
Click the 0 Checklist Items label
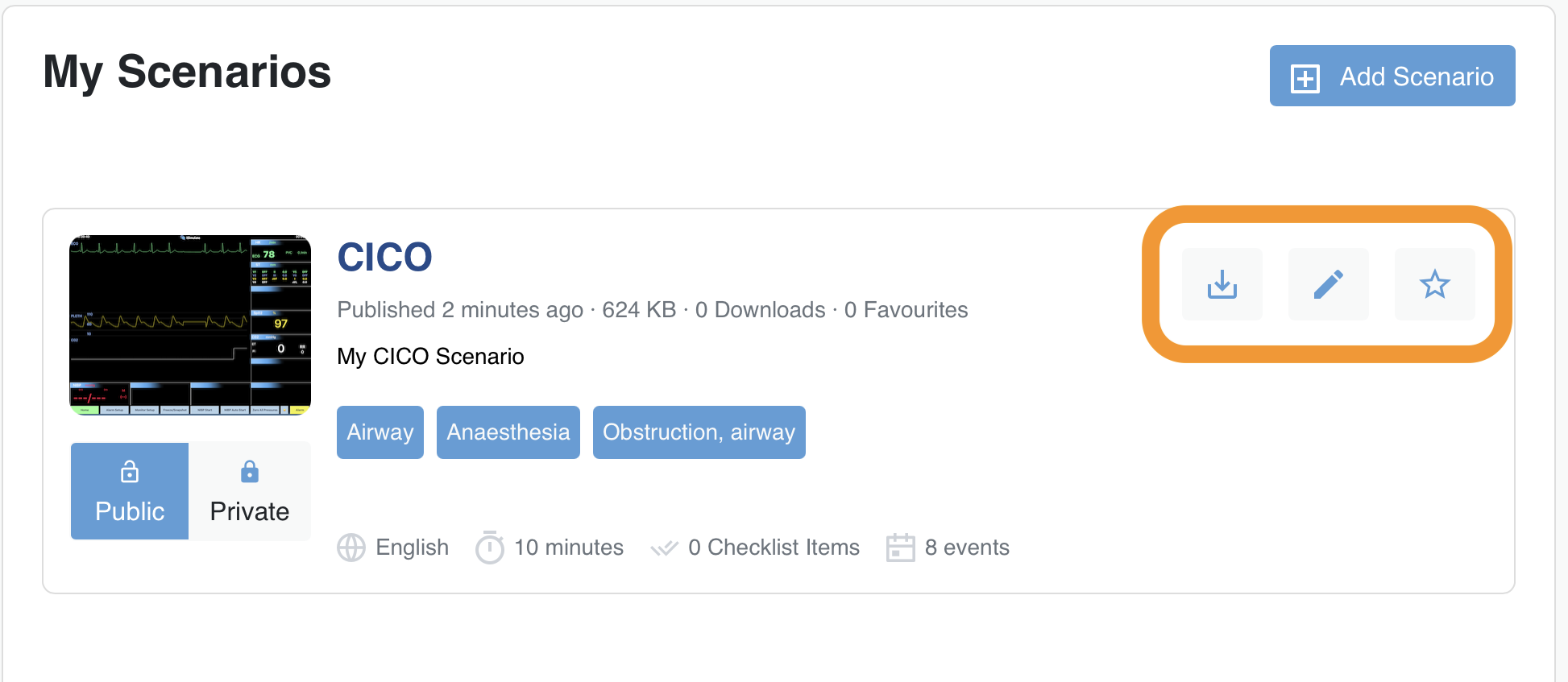pos(774,548)
